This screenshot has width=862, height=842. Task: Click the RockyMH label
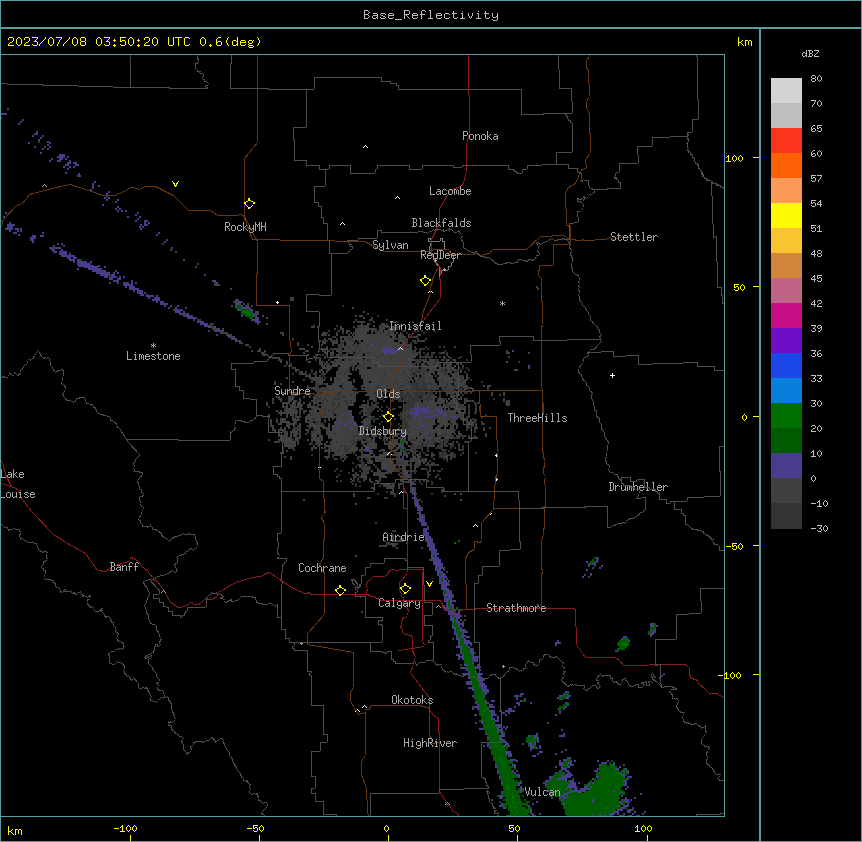click(245, 227)
